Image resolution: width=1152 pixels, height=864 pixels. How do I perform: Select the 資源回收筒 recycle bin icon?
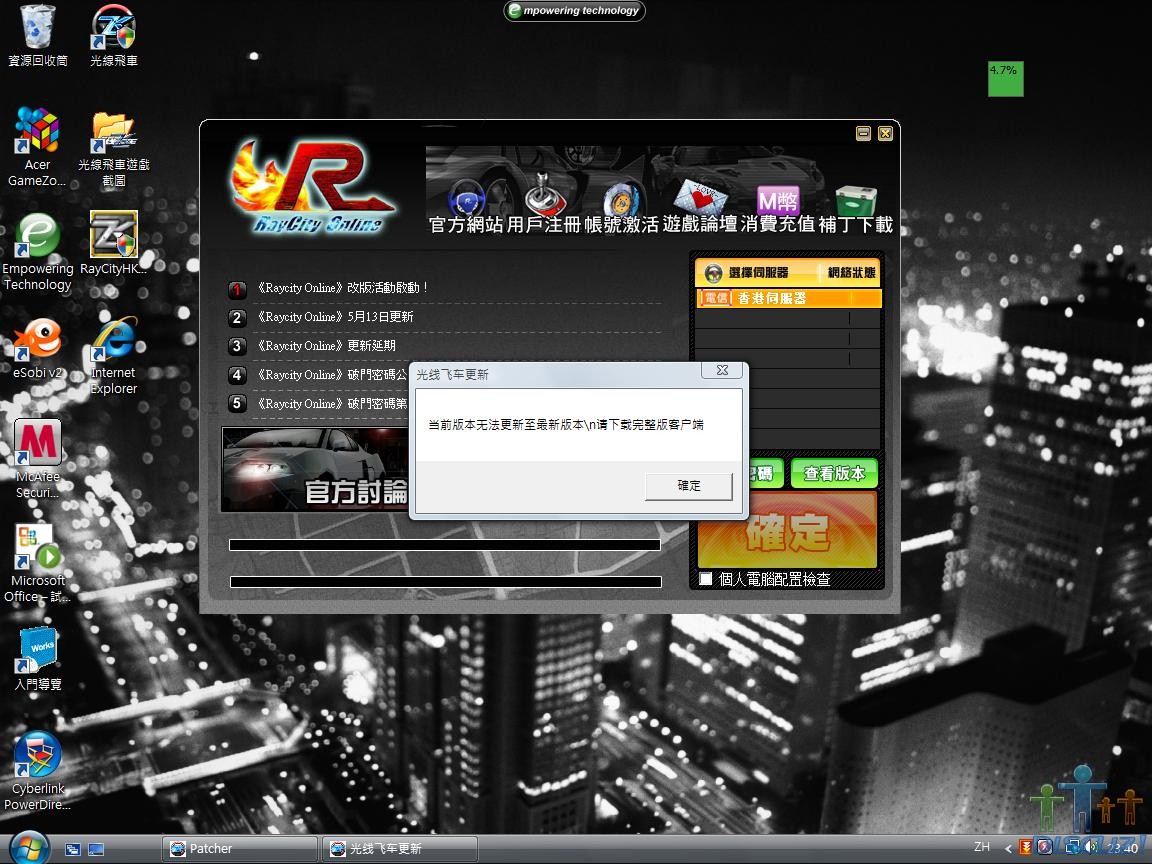point(37,35)
